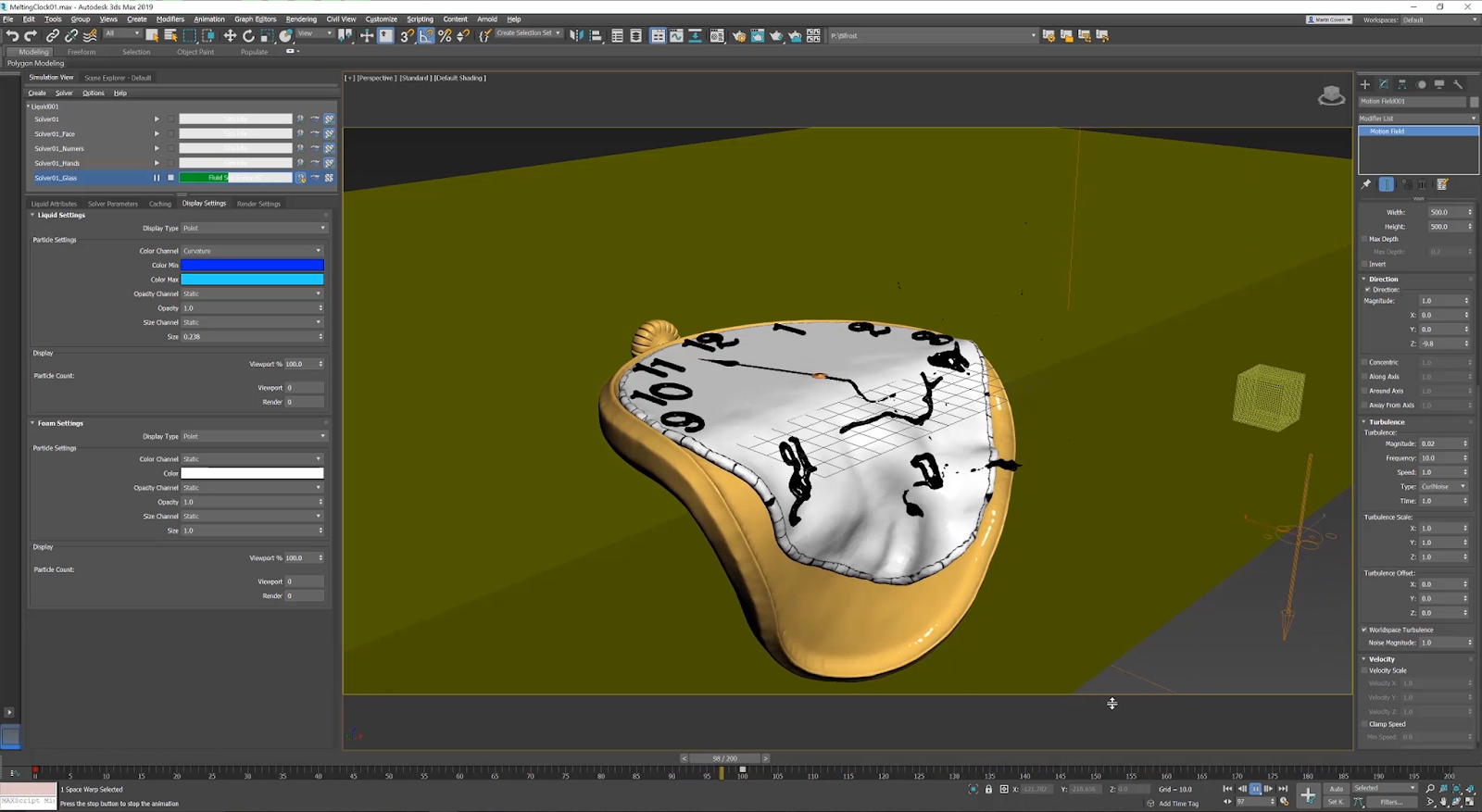Collapse the Velocity rollout
The height and width of the screenshot is (812, 1482).
tap(1363, 659)
